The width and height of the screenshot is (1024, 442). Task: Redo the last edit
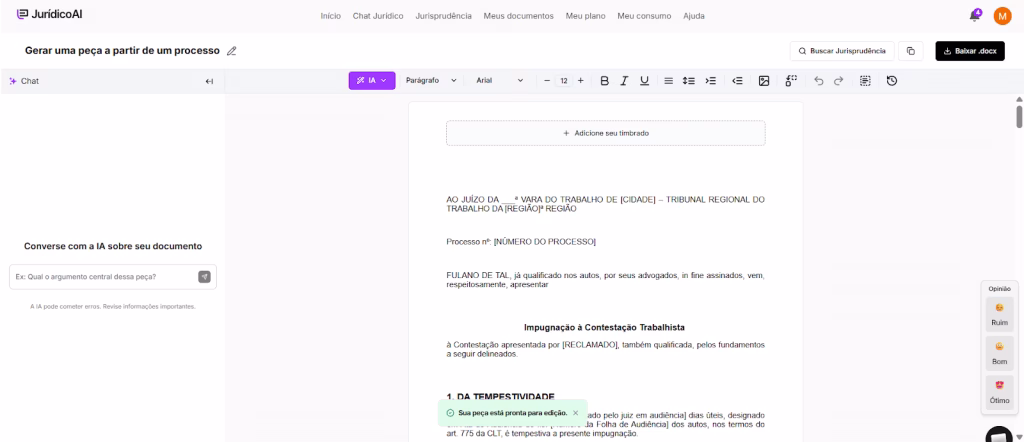[x=839, y=81]
